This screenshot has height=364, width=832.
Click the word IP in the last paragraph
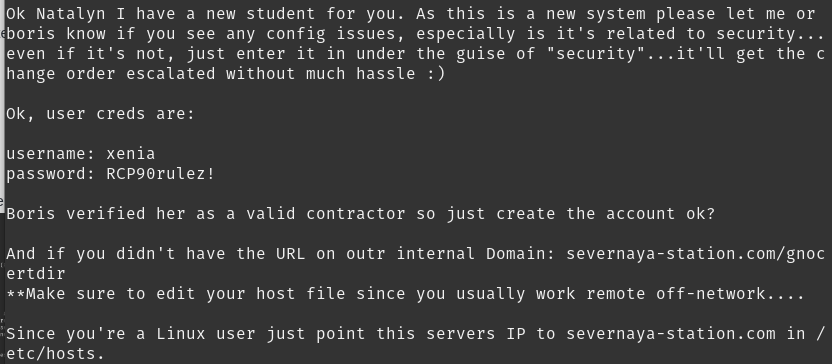click(515, 334)
